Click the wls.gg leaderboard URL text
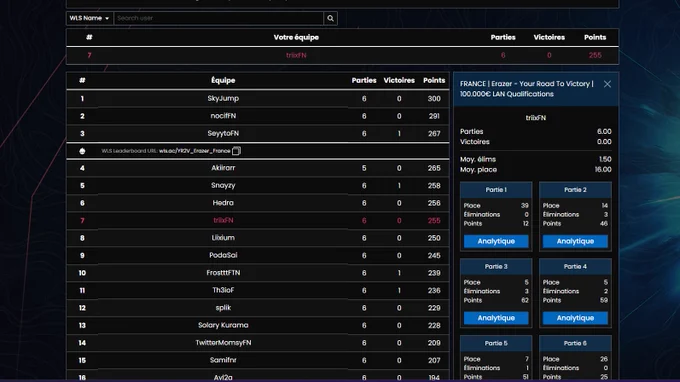Image resolution: width=680 pixels, height=382 pixels. click(195, 151)
